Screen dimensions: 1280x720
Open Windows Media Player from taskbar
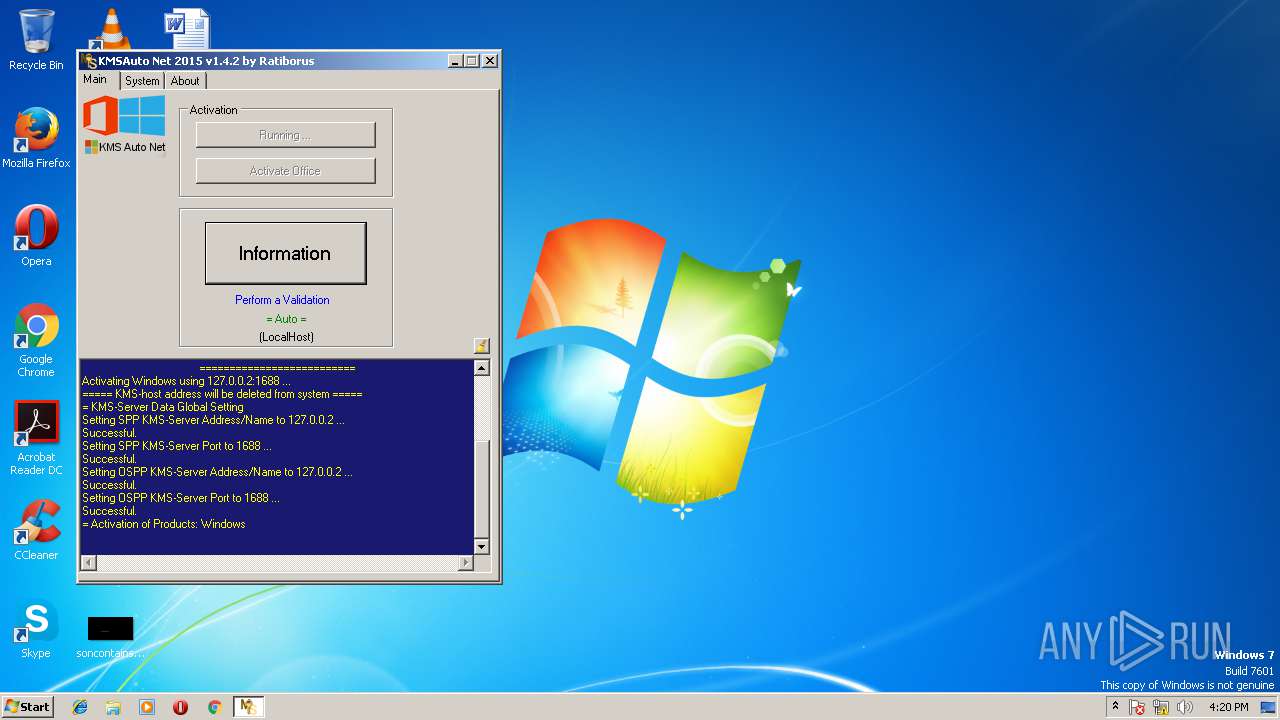[147, 707]
